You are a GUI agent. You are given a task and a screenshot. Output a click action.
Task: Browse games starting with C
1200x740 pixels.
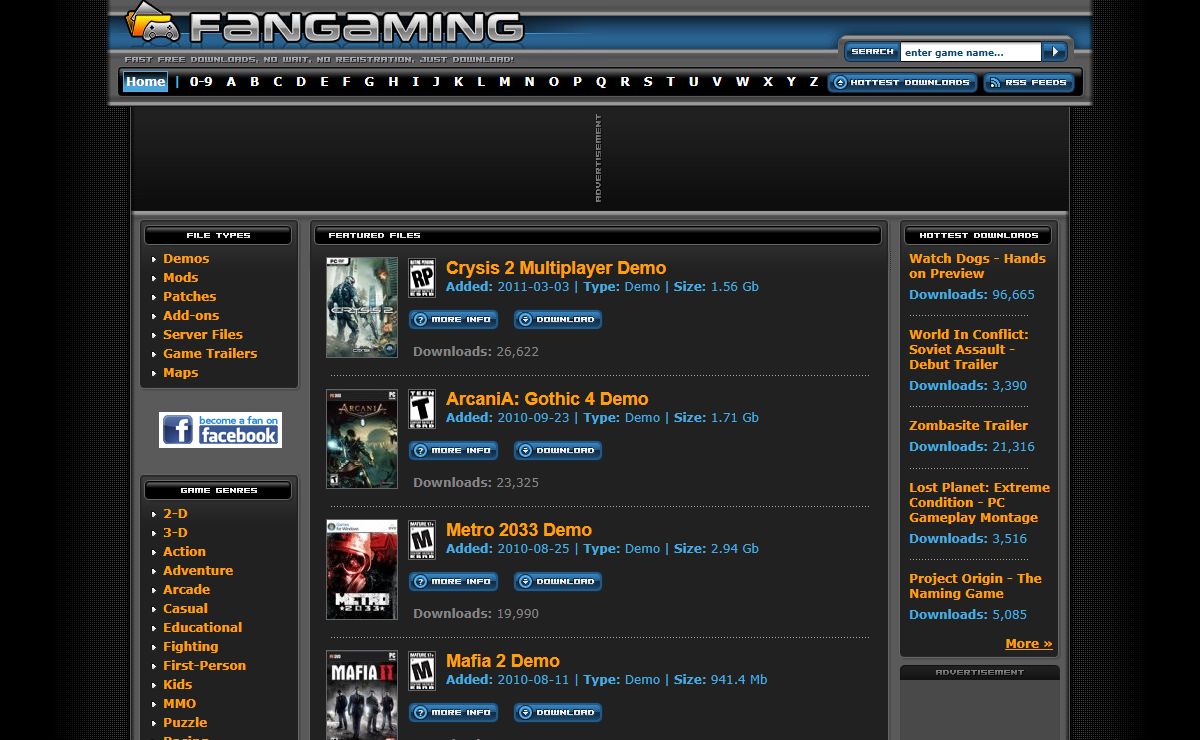[278, 82]
